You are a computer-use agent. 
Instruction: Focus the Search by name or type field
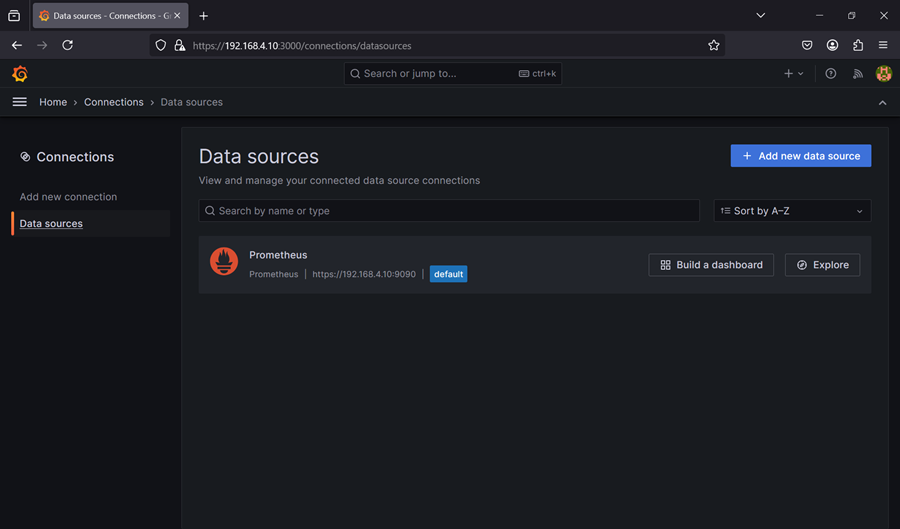tap(449, 211)
